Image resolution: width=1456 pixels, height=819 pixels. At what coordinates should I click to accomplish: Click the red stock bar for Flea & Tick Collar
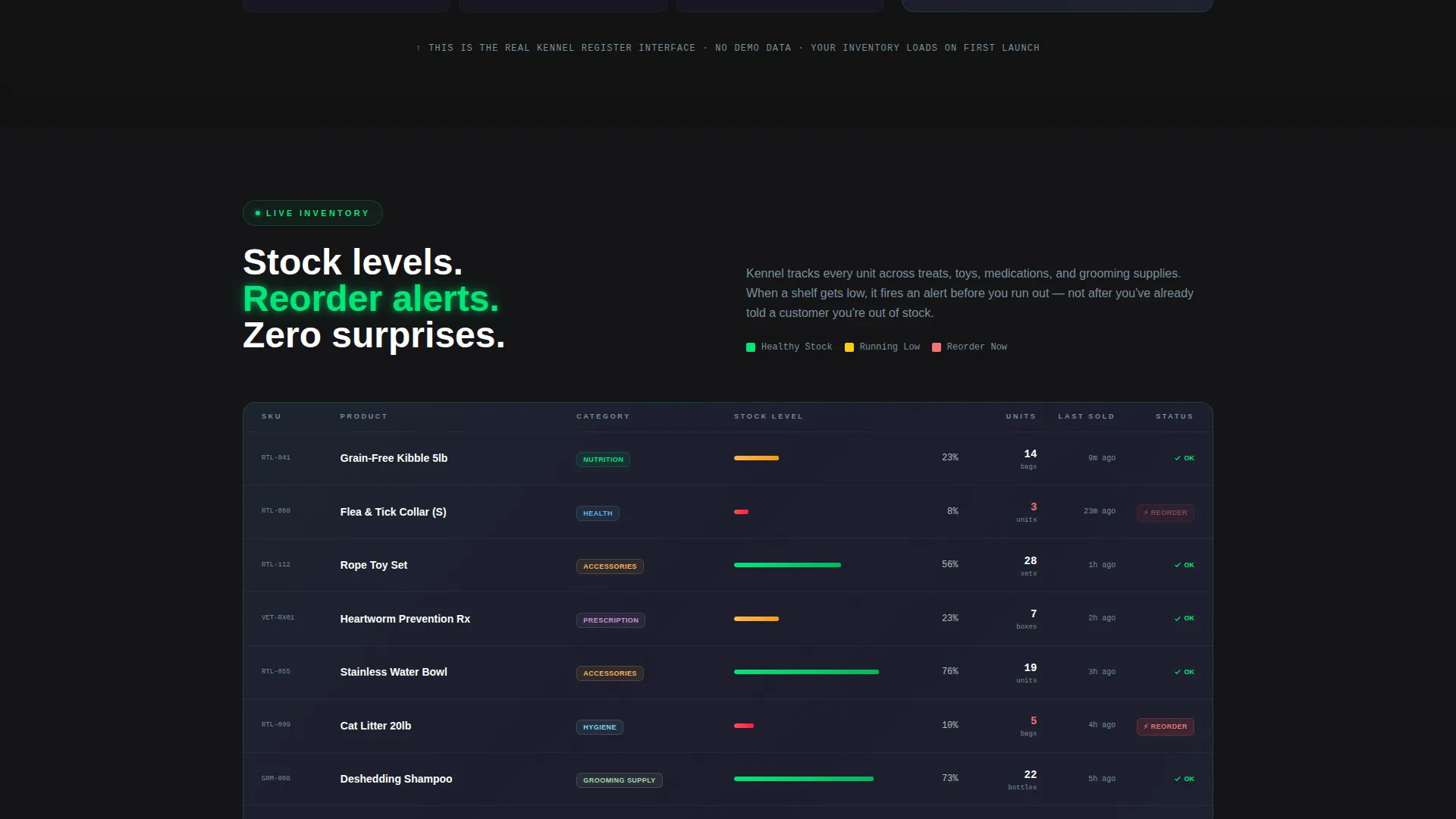click(x=741, y=512)
